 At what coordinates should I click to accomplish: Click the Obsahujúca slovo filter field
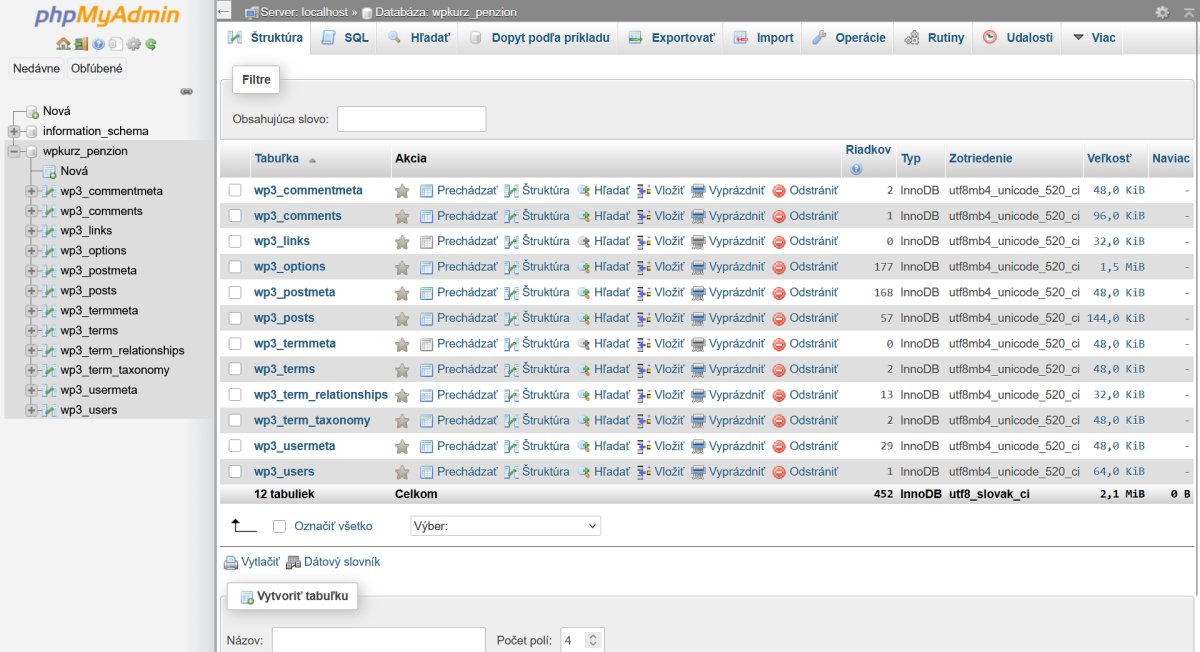pyautogui.click(x=411, y=119)
